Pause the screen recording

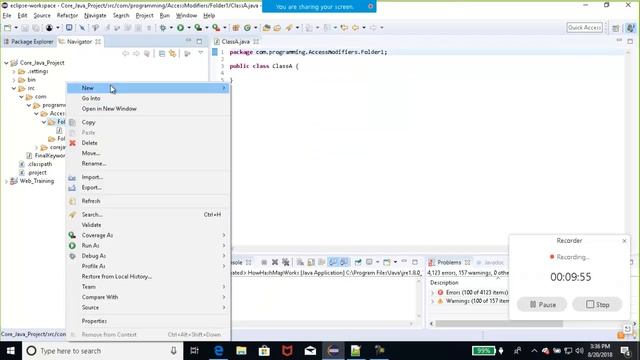pyautogui.click(x=542, y=304)
